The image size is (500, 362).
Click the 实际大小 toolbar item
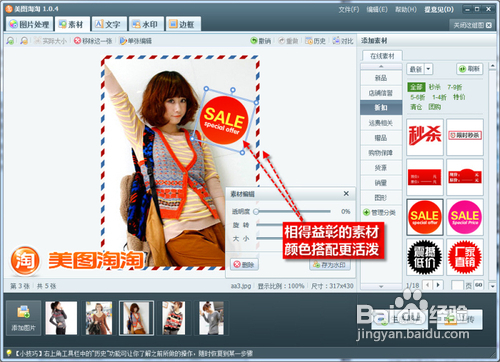click(51, 41)
